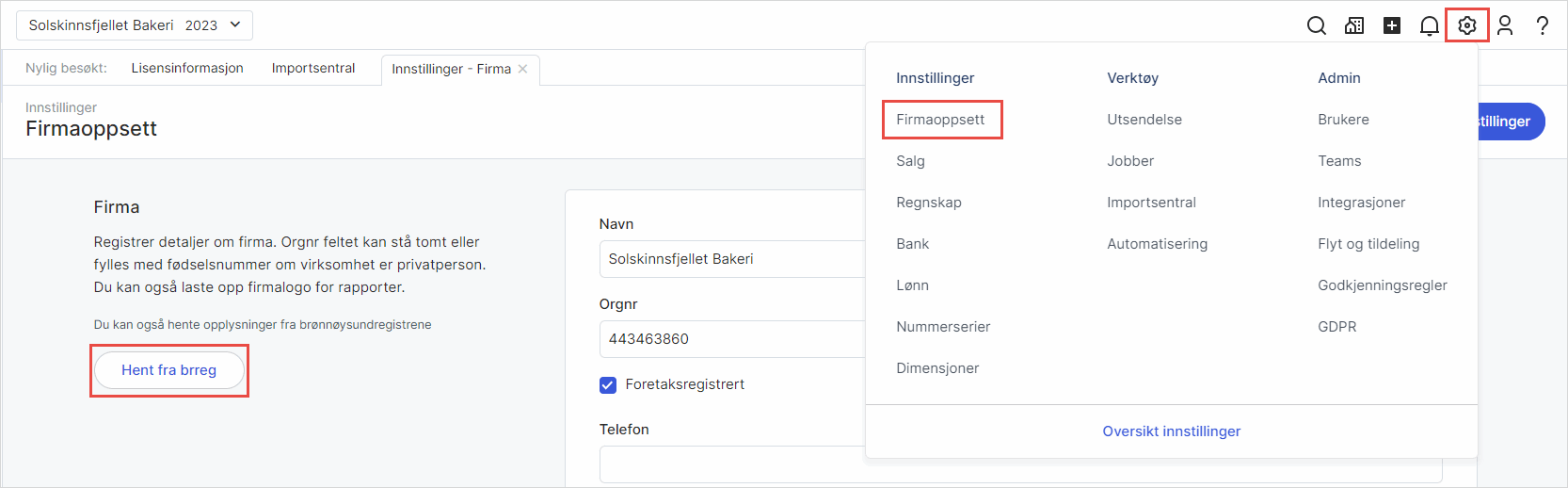Viewport: 1568px width, 488px height.
Task: Select Firmaoppsett in the settings menu
Action: (x=940, y=120)
